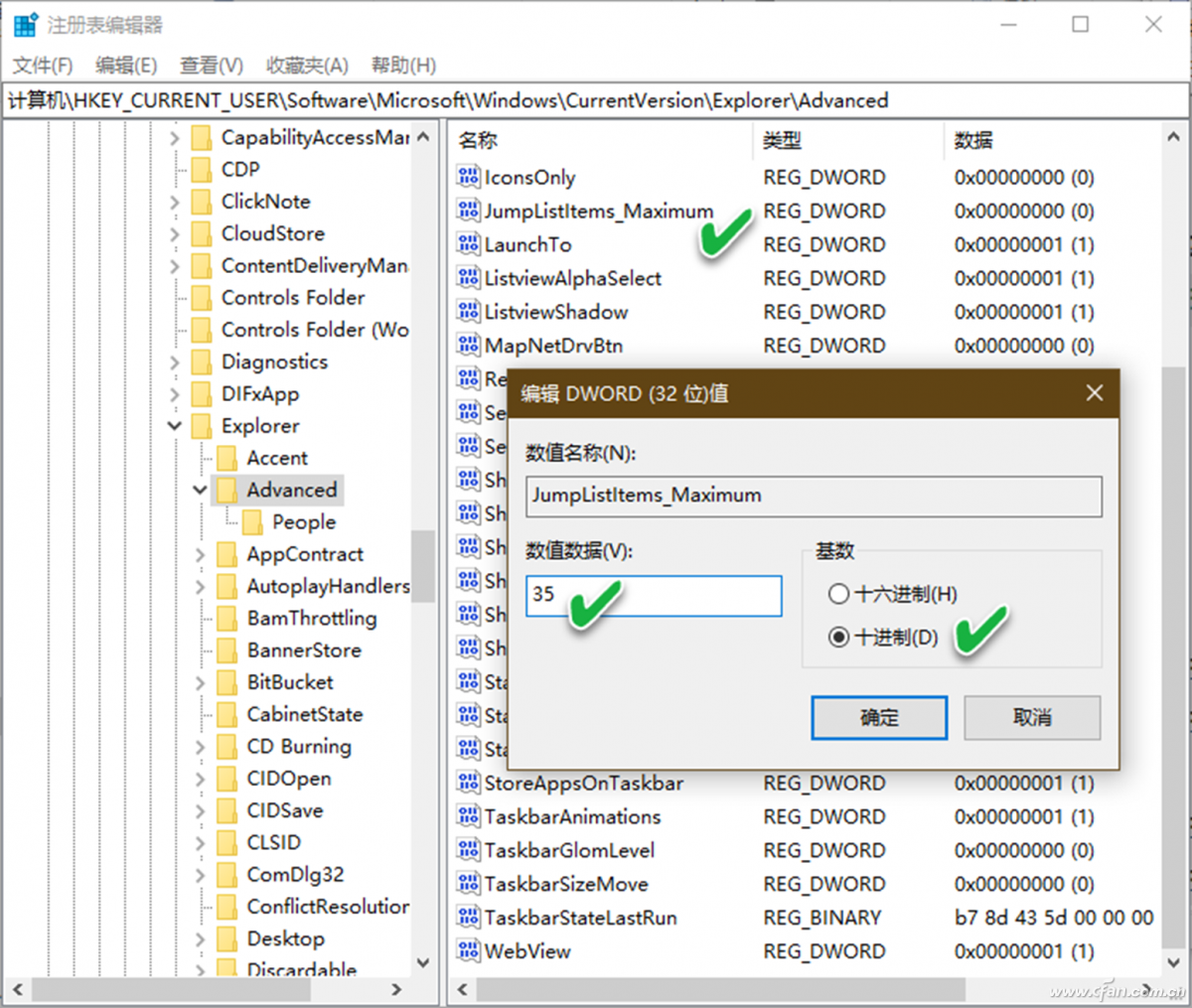Open the 编辑(E) menu
The image size is (1192, 1008).
point(125,65)
